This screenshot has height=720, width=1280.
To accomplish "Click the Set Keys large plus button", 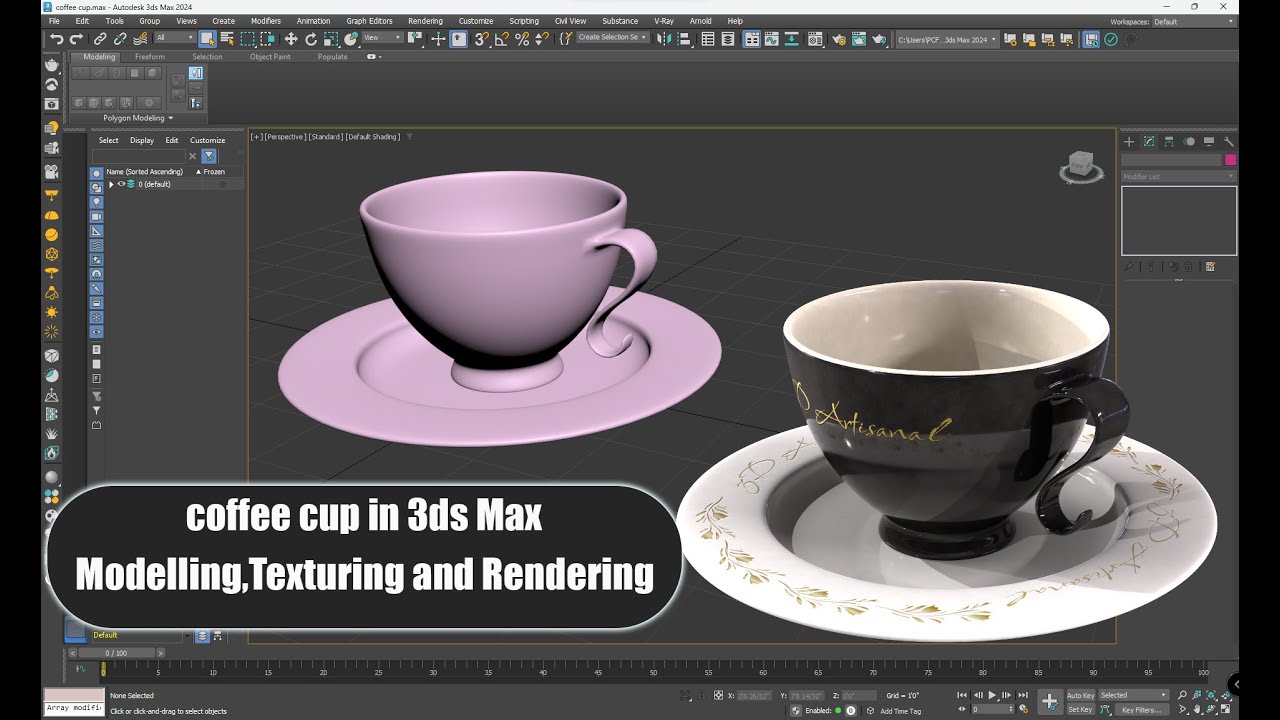I will click(1049, 702).
